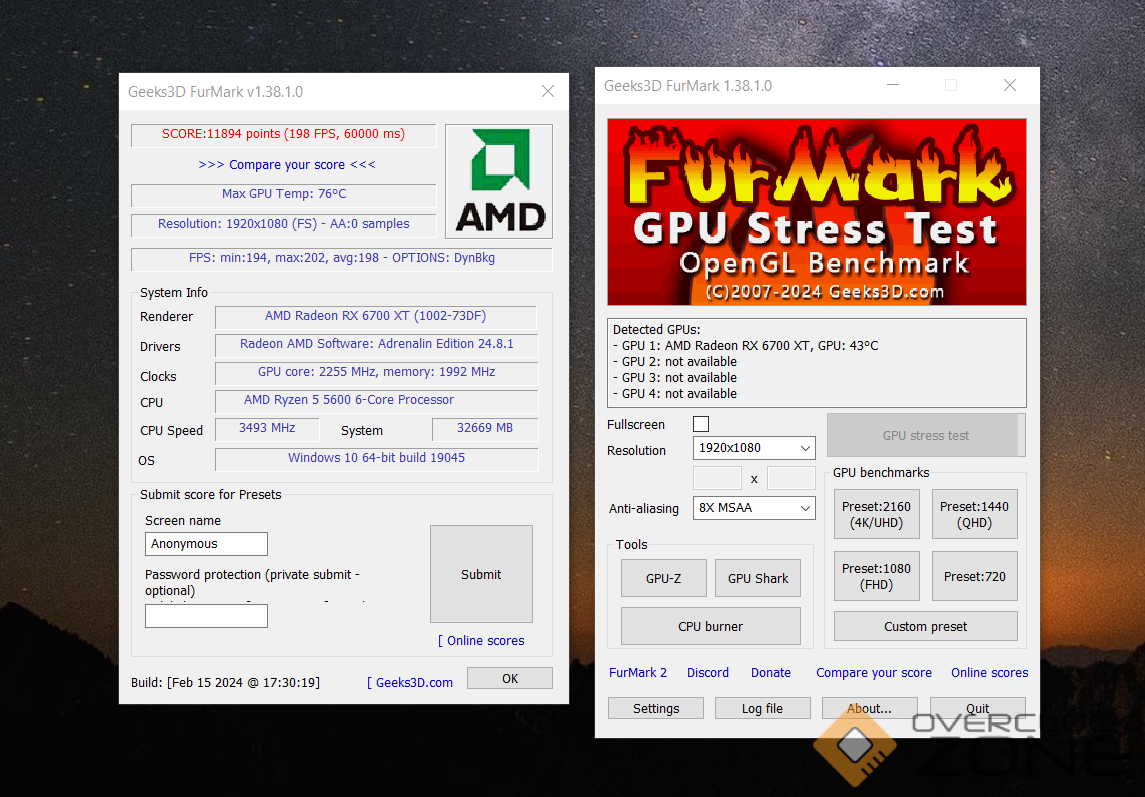Close the FurMark score results window
This screenshot has width=1145, height=797.
[548, 91]
